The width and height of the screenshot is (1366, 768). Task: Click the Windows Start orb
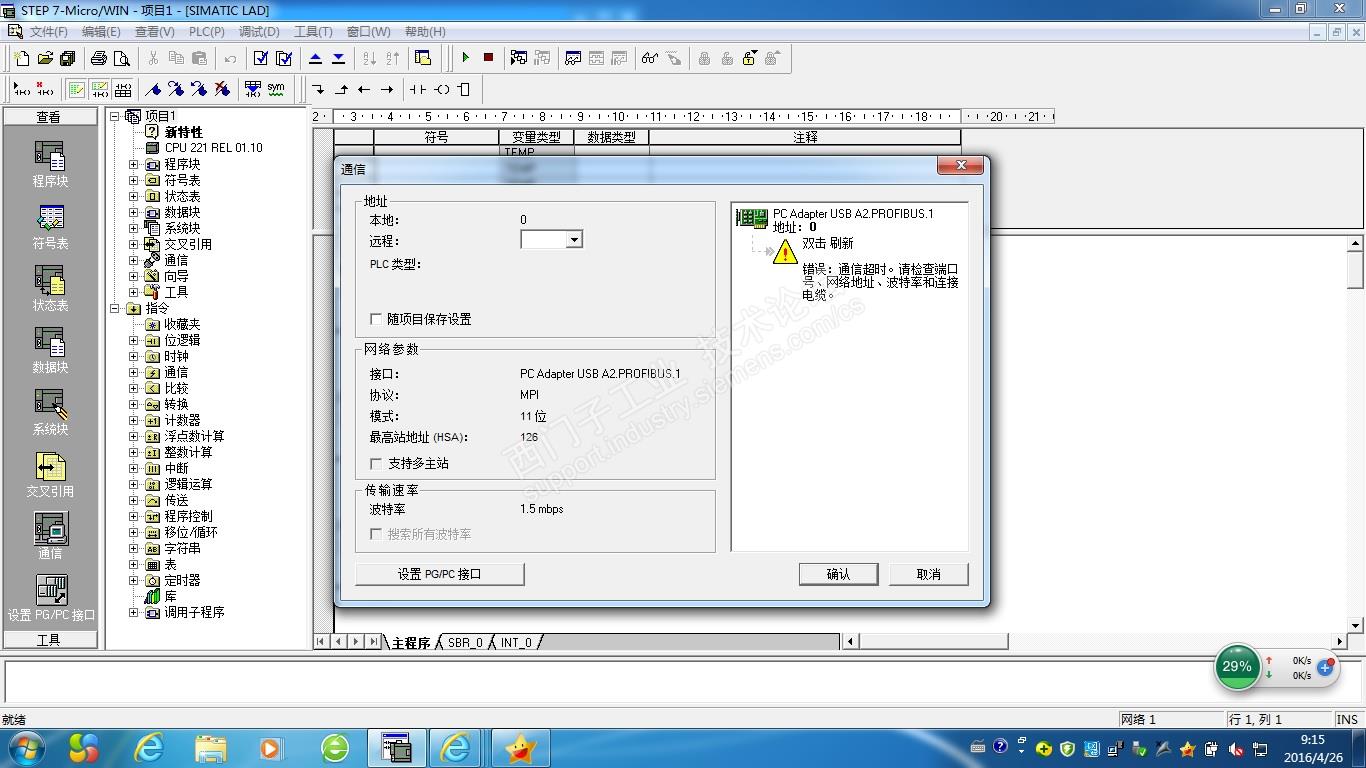point(26,747)
